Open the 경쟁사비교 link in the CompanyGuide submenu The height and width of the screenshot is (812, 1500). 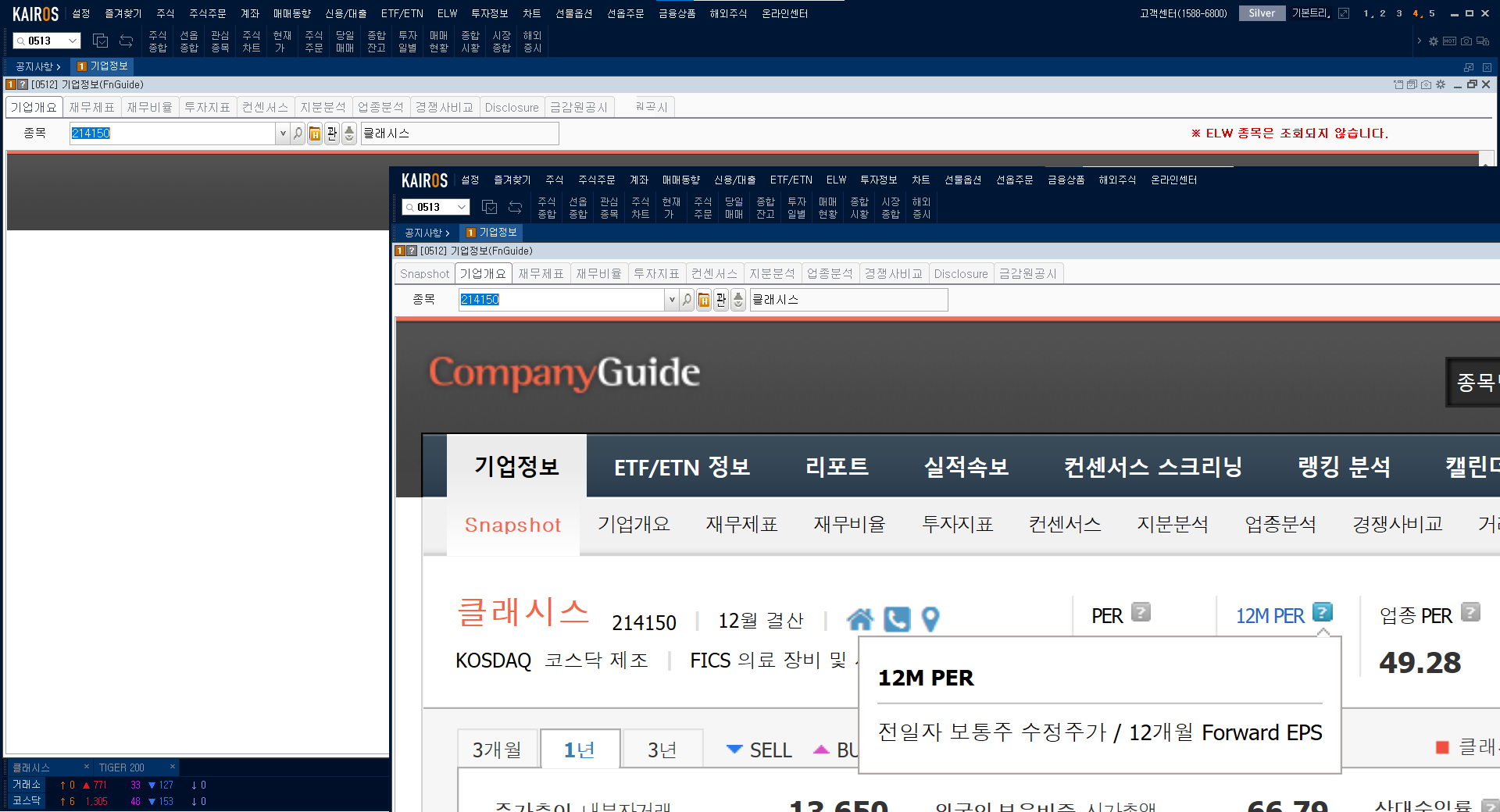(x=1397, y=524)
